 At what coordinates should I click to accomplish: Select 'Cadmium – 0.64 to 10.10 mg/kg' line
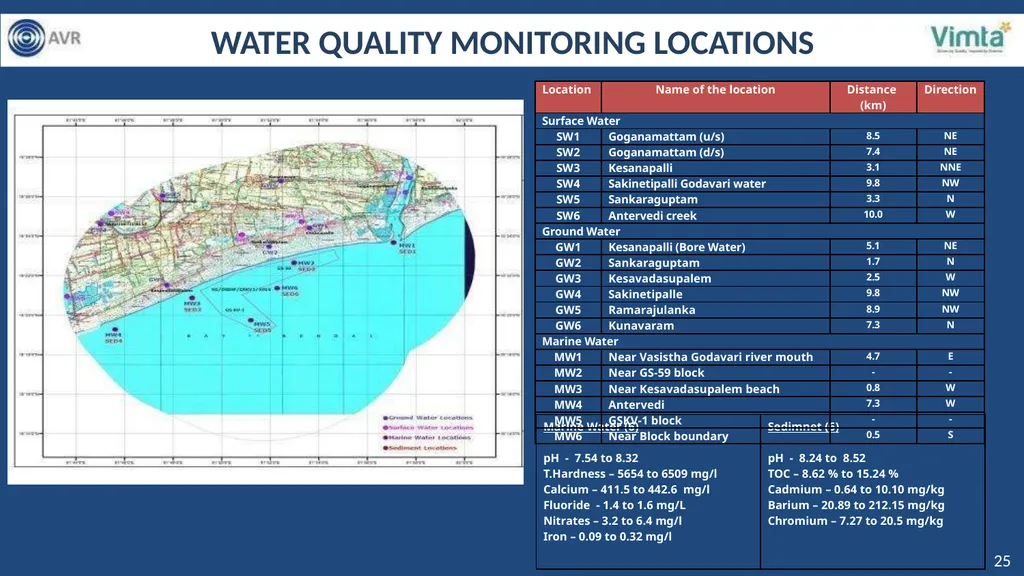tap(856, 489)
